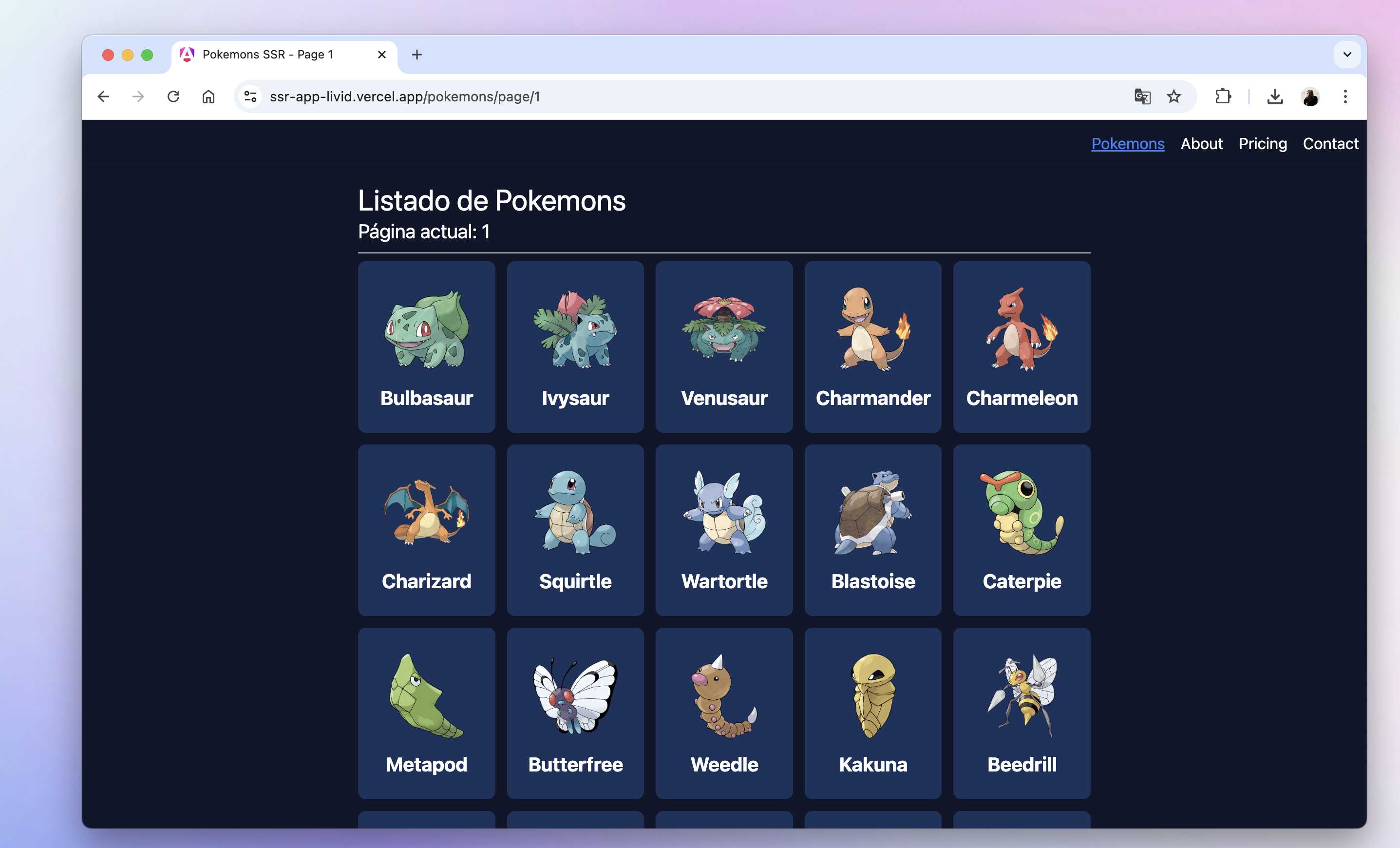Open the Chrome three-dot menu
This screenshot has height=848, width=1400.
[x=1345, y=96]
